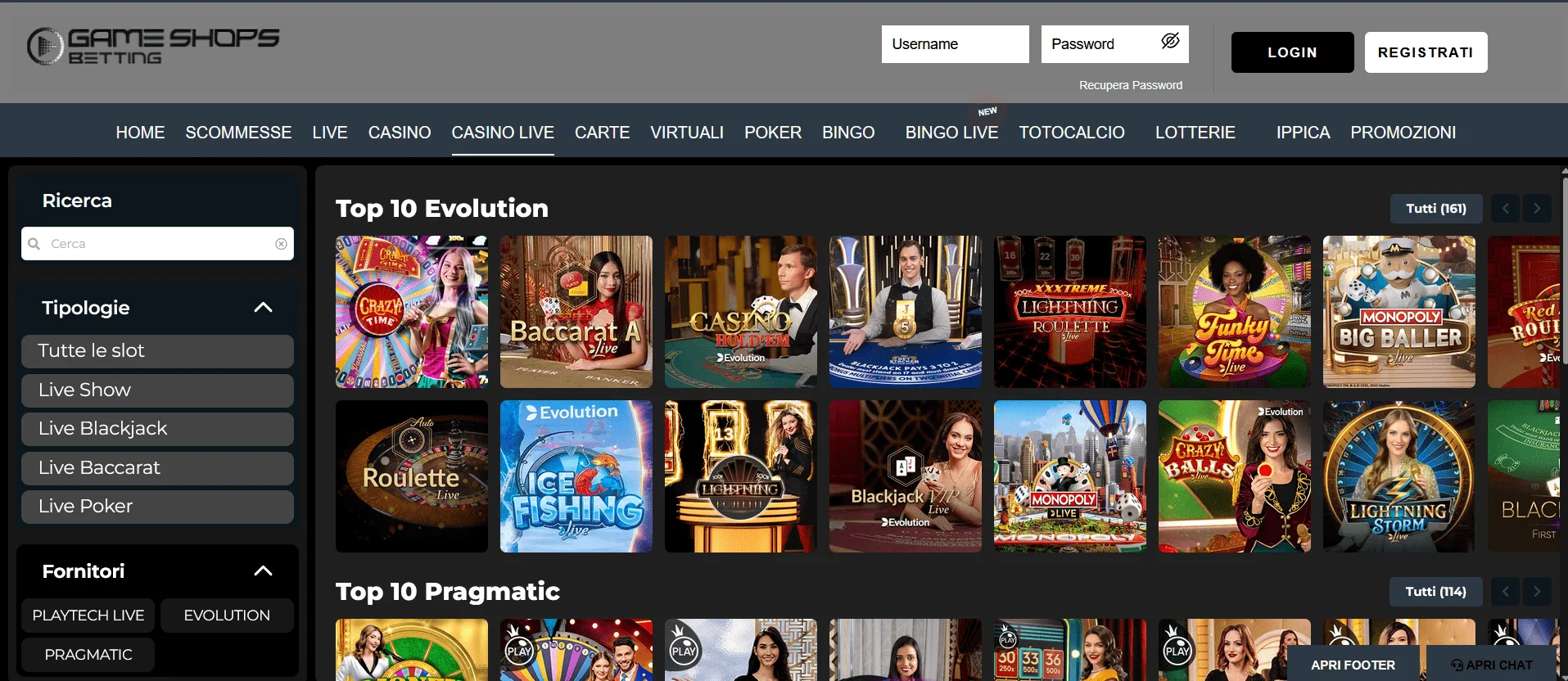Click the Recupera Password link
Screen dimensions: 1568x681
coord(1130,85)
